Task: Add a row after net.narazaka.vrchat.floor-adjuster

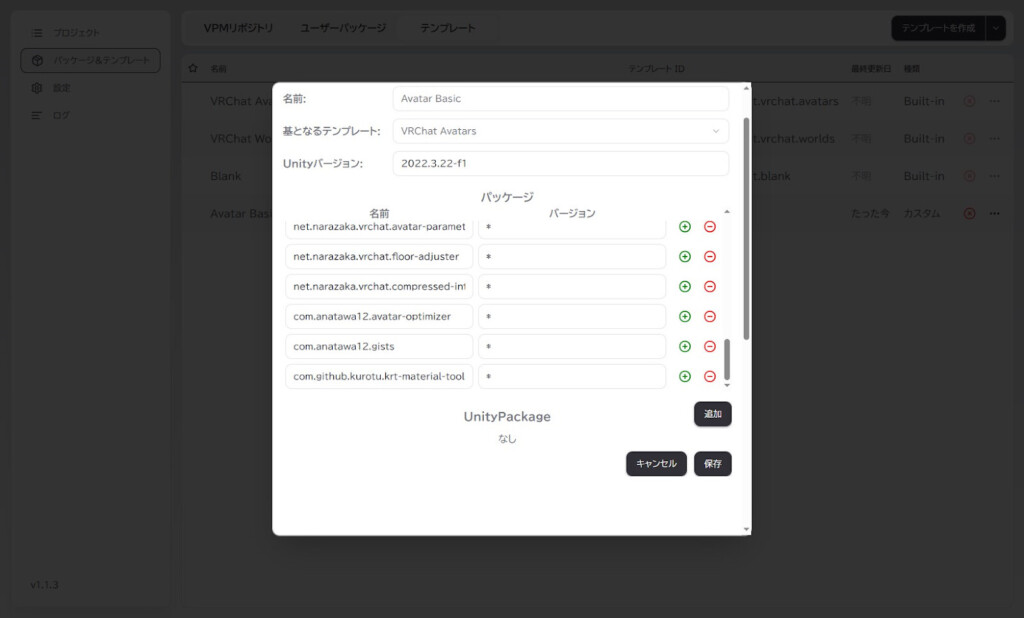Action: click(684, 257)
